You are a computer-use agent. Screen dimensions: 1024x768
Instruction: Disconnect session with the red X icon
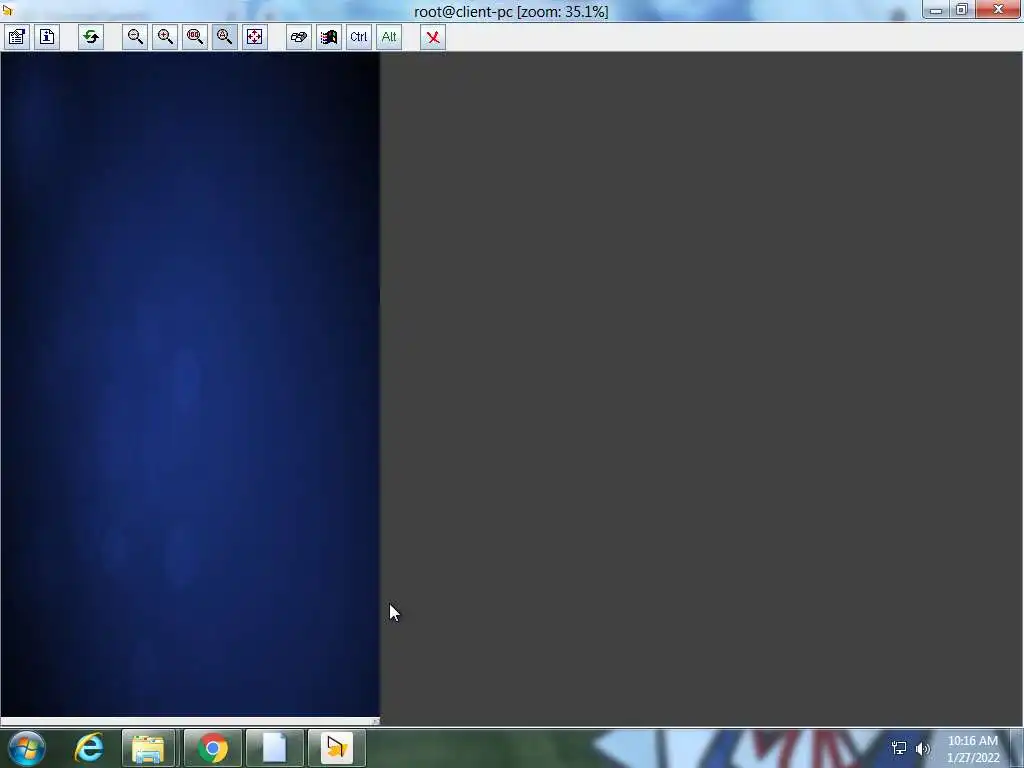pos(433,37)
